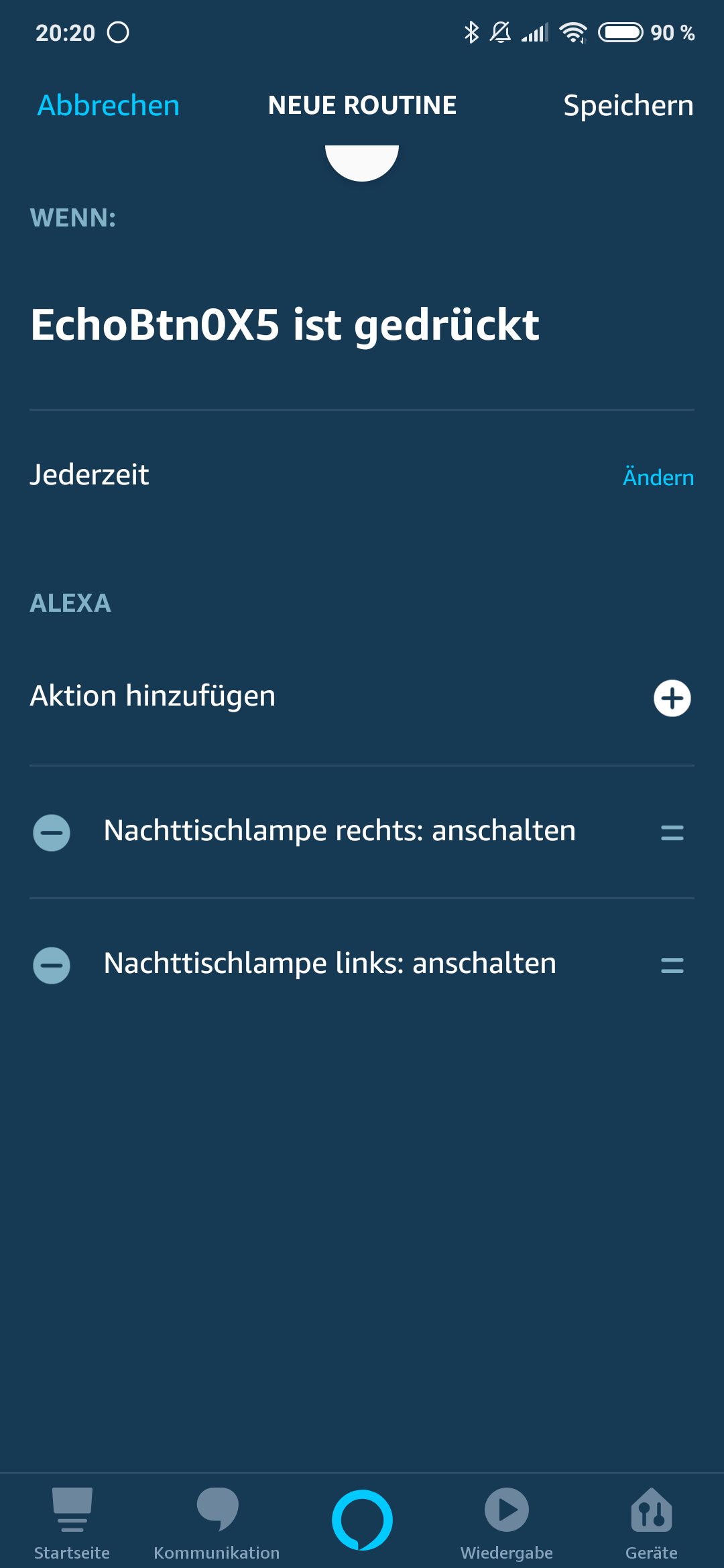This screenshot has height=1568, width=724.
Task: Grab reorder handle for Nachttischlampe links
Action: 672,966
